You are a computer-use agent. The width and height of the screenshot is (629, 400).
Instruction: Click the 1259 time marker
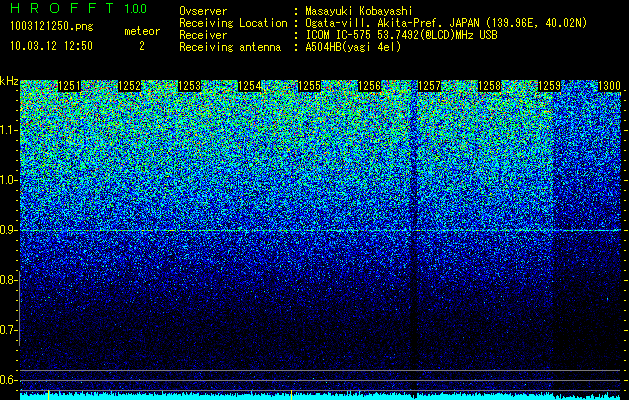tap(549, 86)
